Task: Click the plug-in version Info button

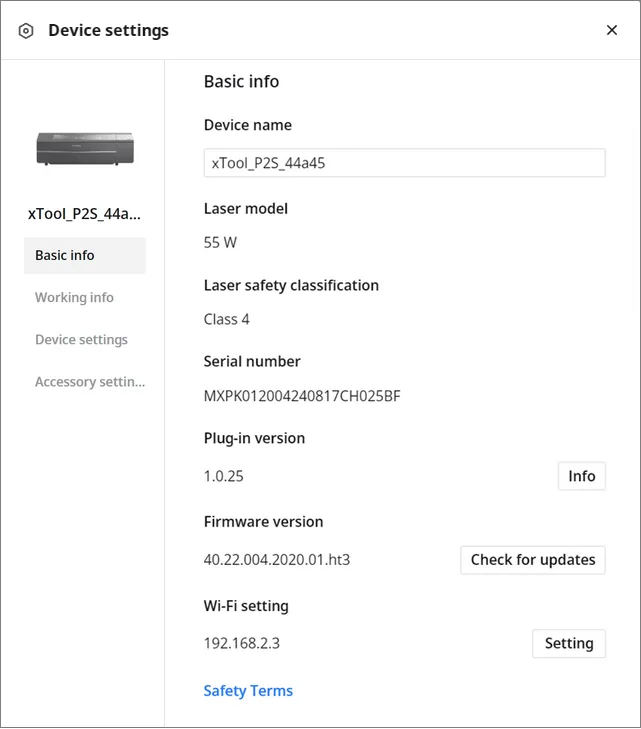Action: click(x=582, y=476)
